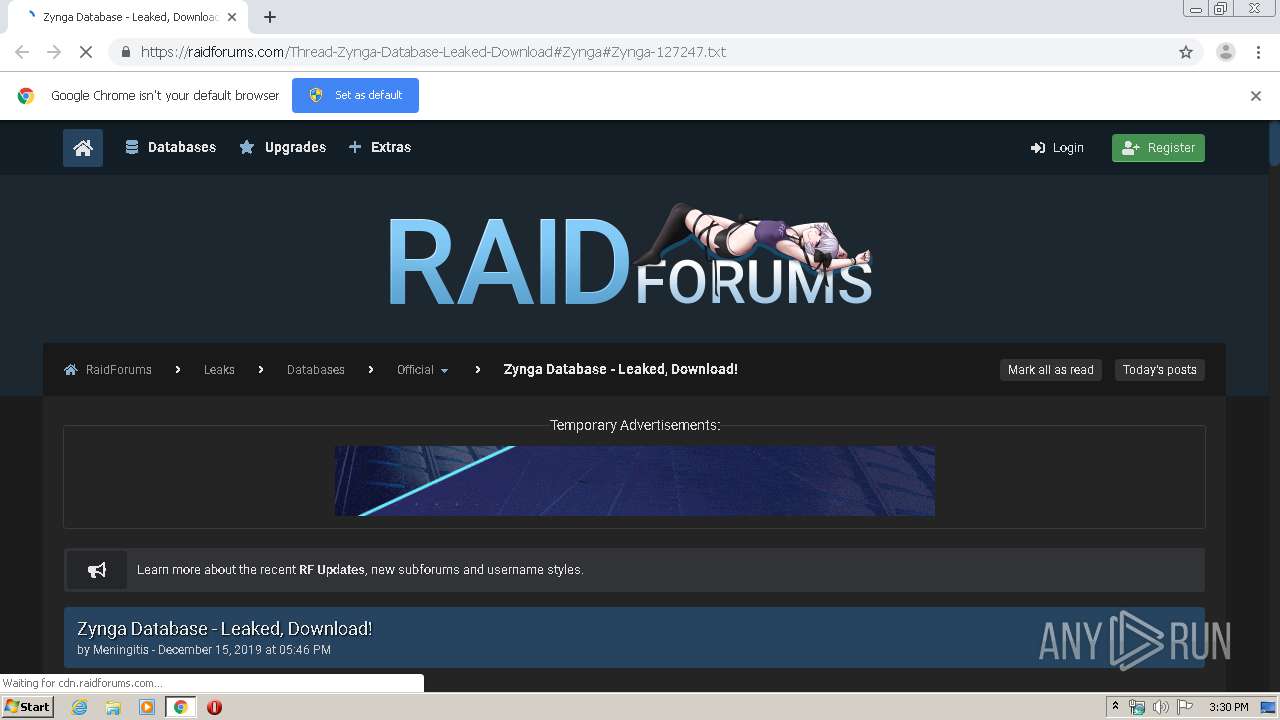The image size is (1280, 720).
Task: Open Windows Explorer folder from taskbar
Action: [x=113, y=707]
